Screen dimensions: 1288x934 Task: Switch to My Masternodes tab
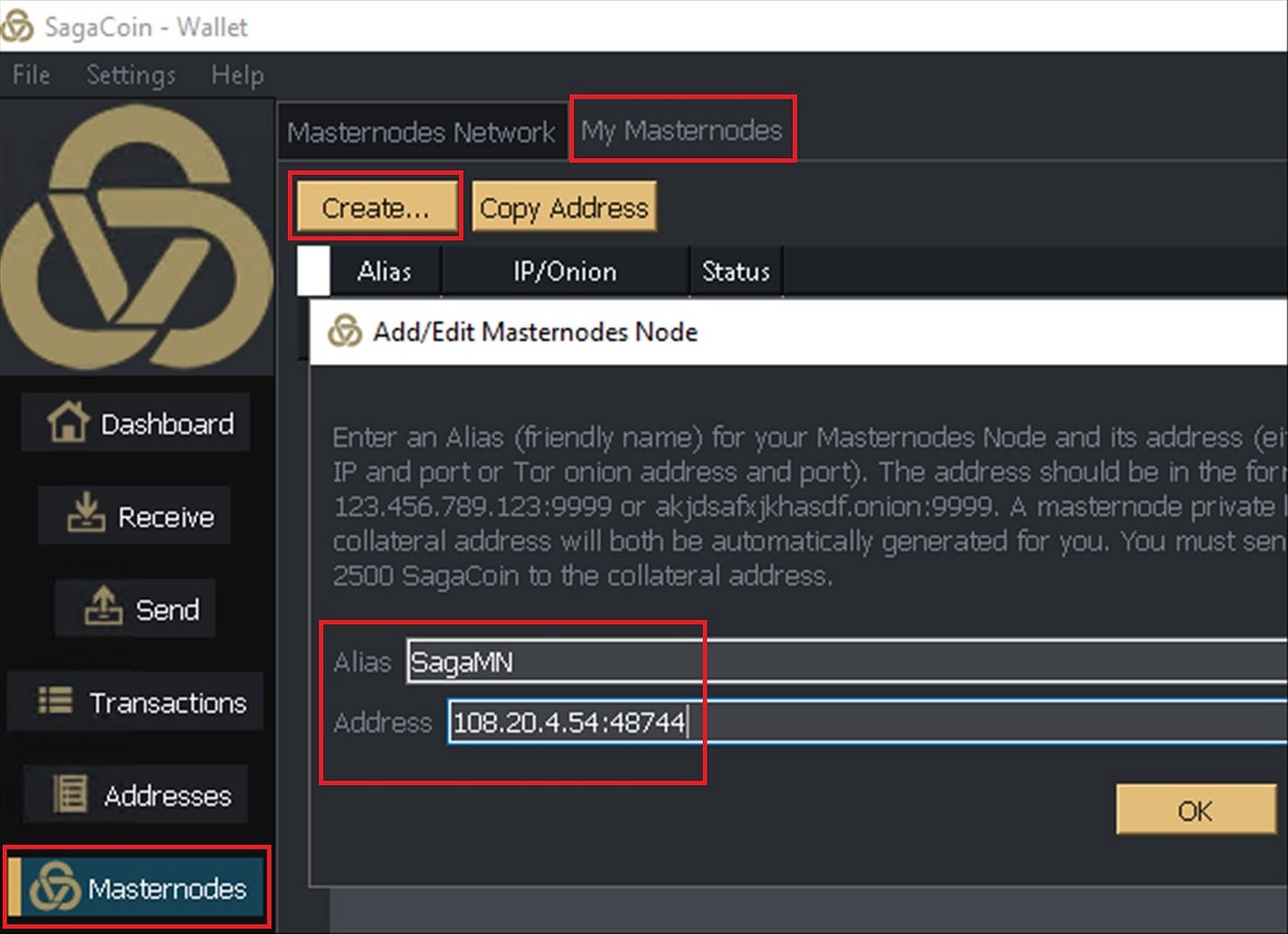tap(682, 131)
